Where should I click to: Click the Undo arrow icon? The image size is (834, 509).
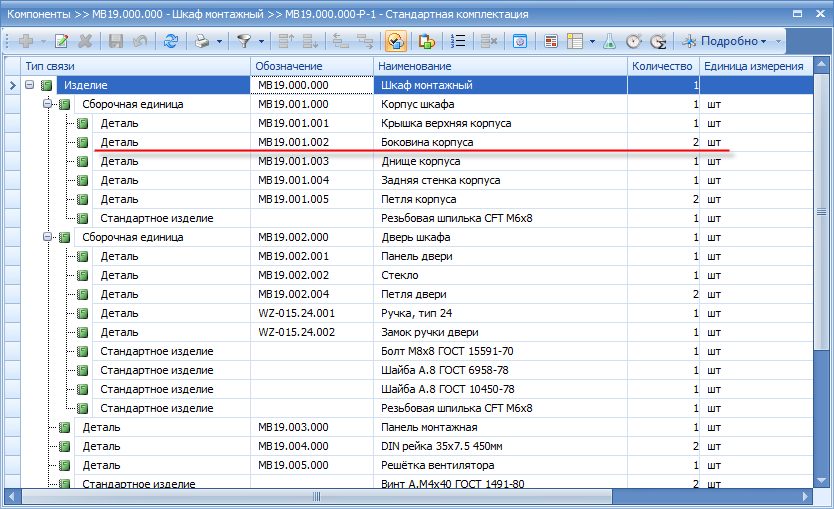[x=140, y=41]
